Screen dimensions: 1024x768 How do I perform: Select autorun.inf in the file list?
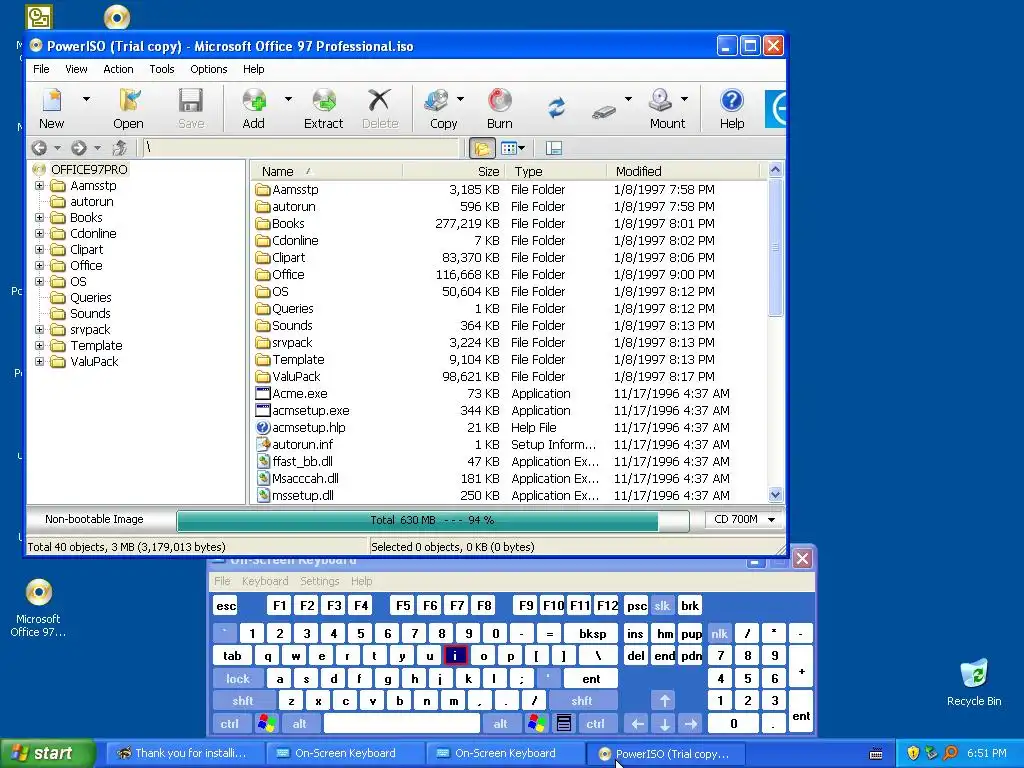coord(302,444)
